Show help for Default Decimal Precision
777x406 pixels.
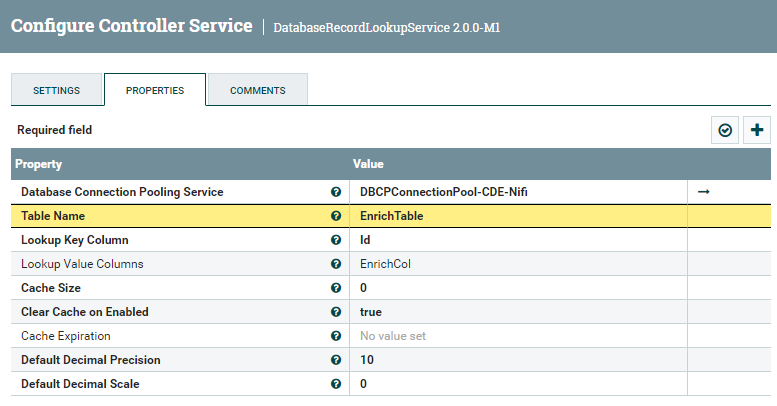coord(336,360)
